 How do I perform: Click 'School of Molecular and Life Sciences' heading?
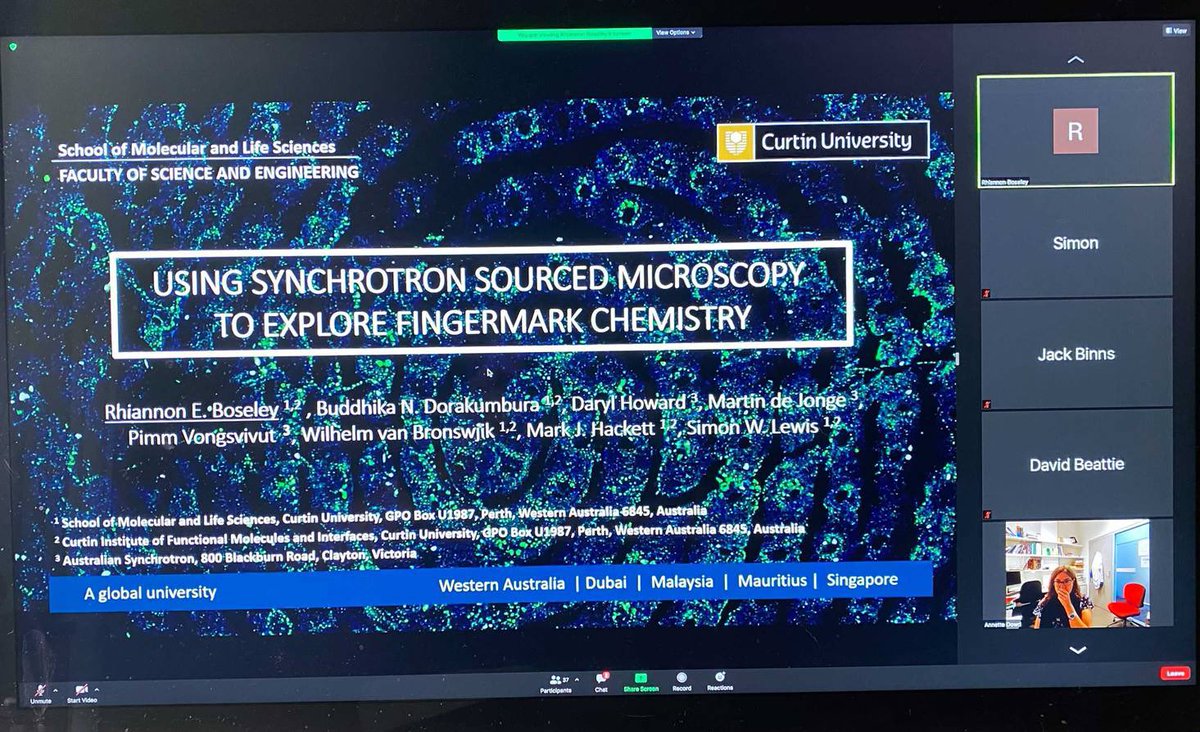(x=196, y=149)
